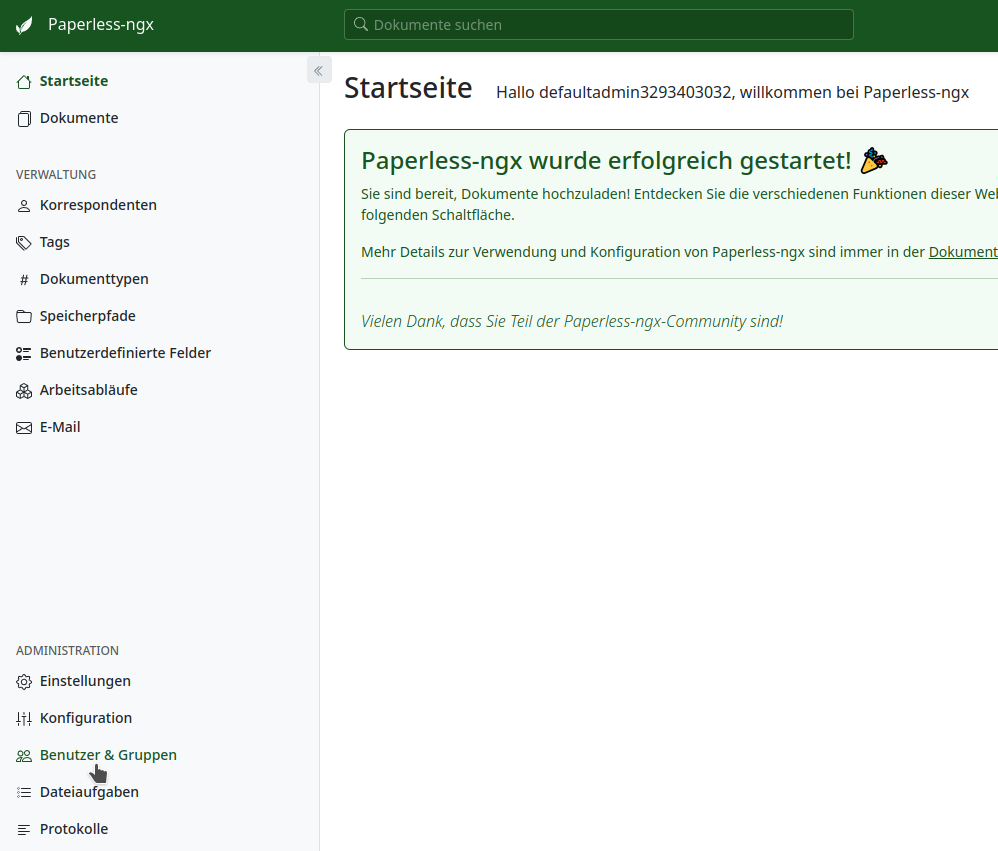Go to Benutzerdefinierte Felder

(125, 353)
